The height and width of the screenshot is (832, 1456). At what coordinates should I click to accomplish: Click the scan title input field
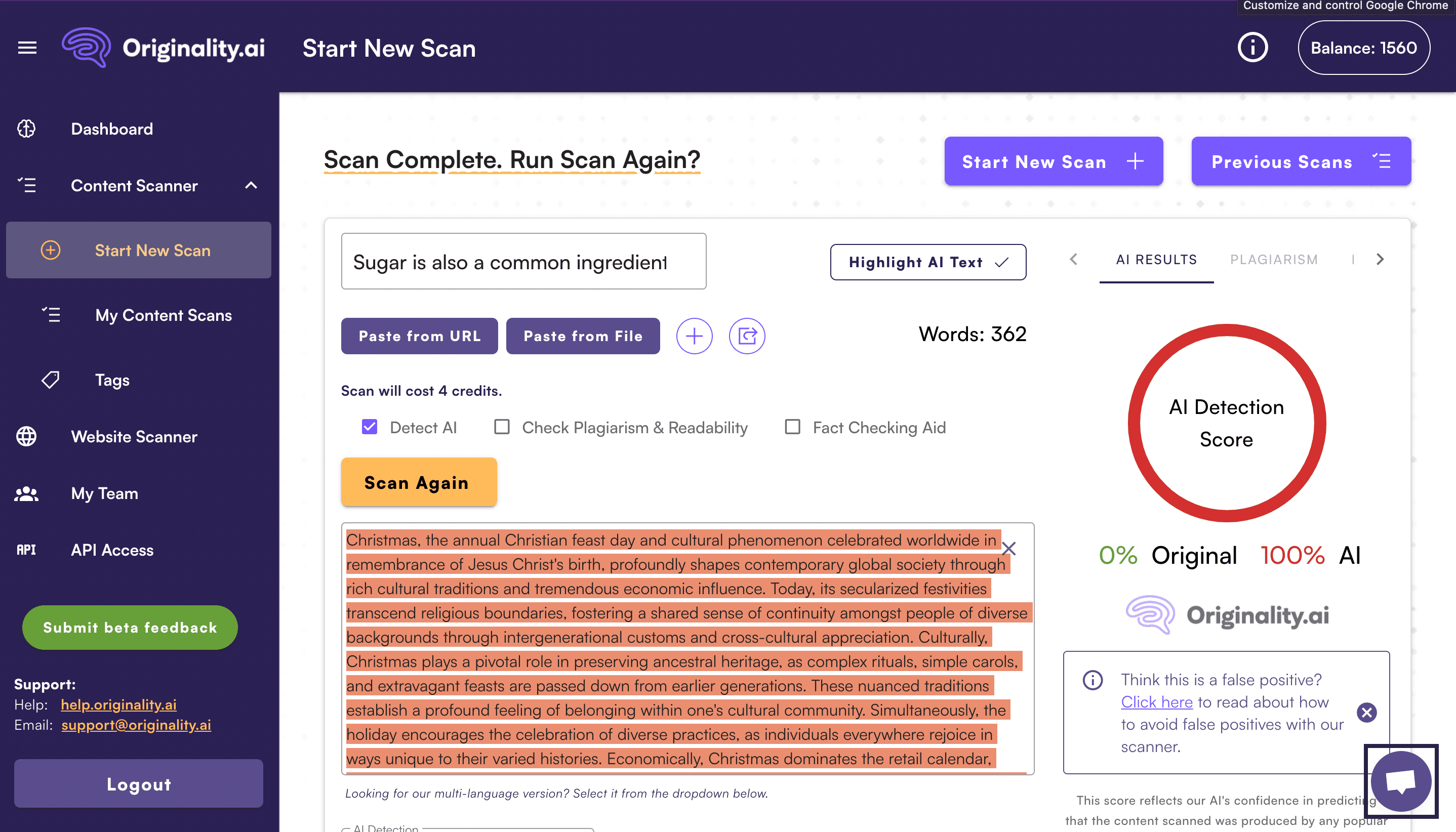(x=523, y=262)
